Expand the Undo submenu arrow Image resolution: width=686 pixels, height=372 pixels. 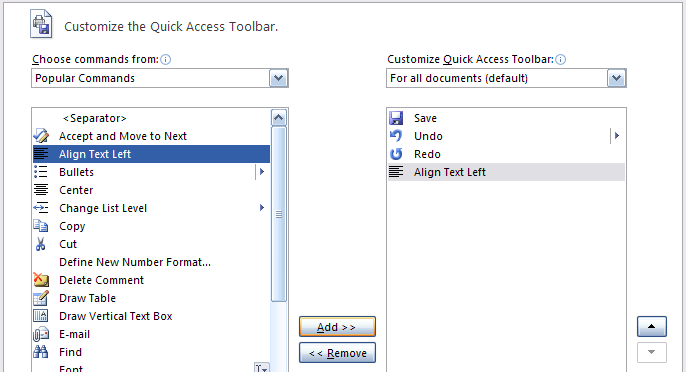click(x=617, y=136)
